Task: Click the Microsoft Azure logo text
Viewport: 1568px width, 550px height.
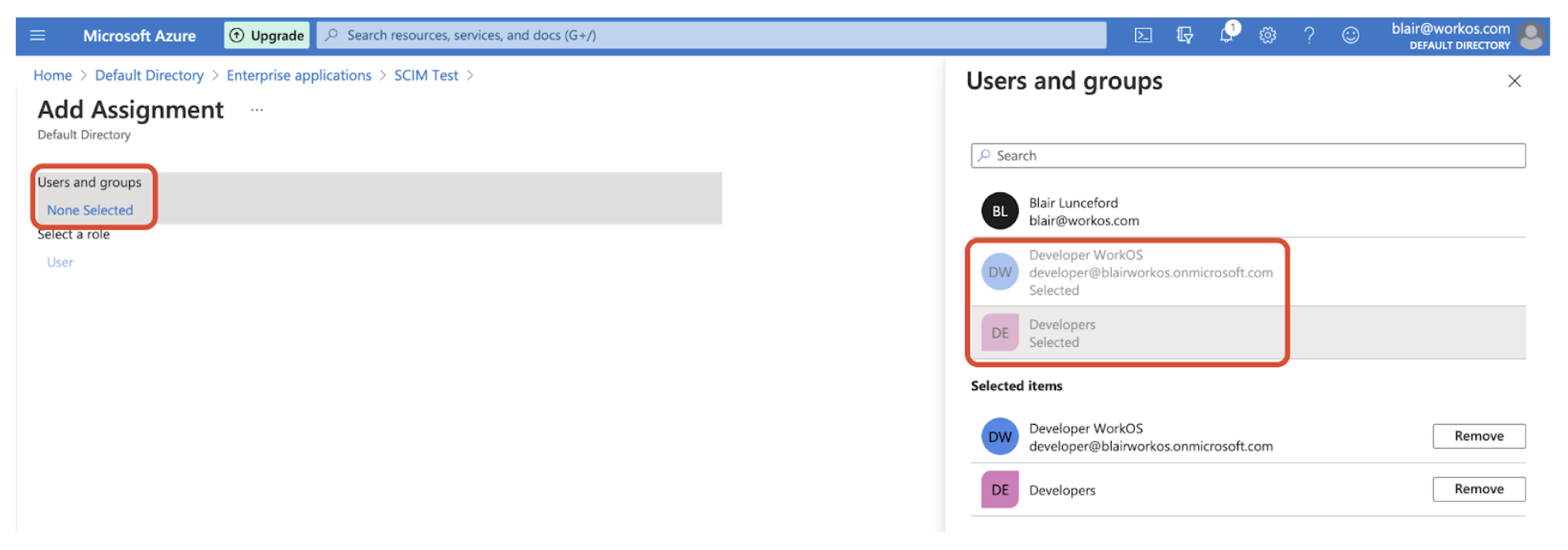Action: tap(139, 36)
